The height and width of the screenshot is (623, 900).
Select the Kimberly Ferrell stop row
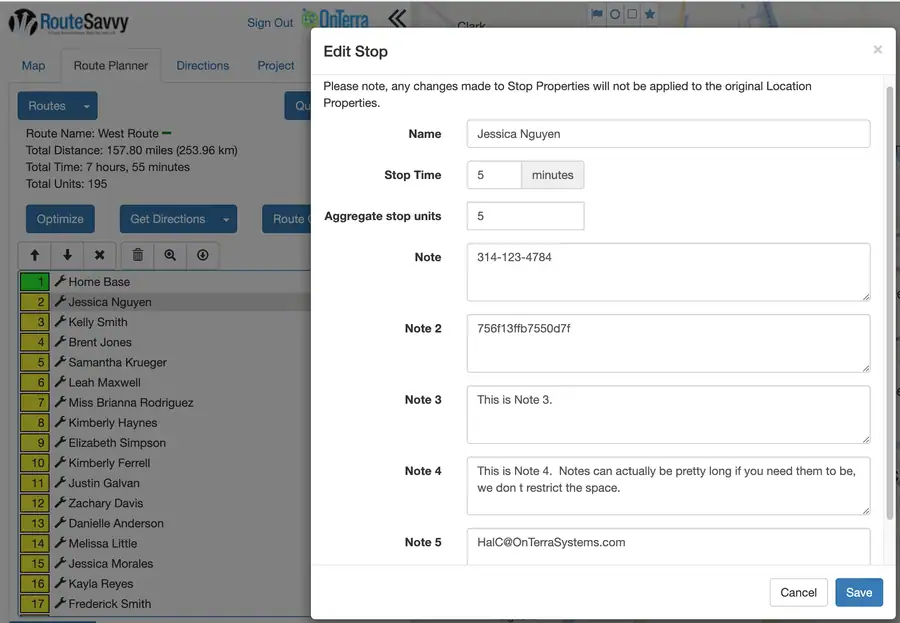165,463
